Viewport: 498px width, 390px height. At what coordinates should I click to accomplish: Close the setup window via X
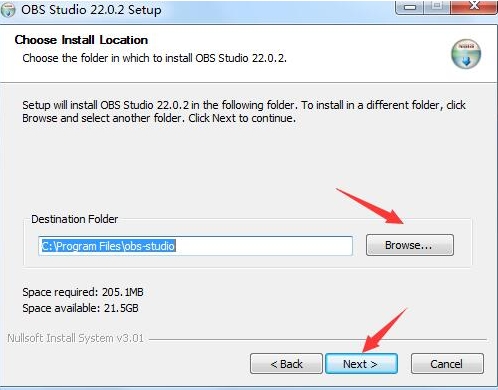tap(474, 6)
